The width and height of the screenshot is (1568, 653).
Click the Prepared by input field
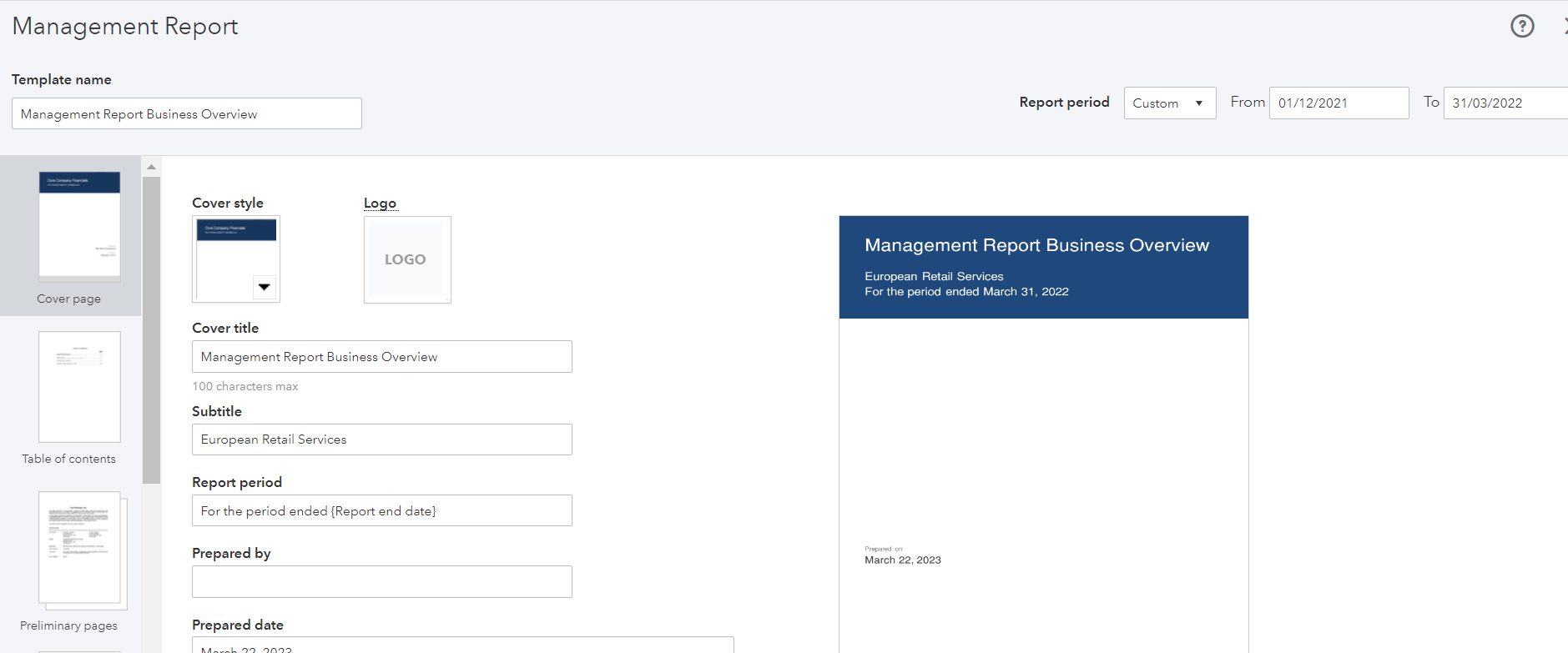(381, 582)
